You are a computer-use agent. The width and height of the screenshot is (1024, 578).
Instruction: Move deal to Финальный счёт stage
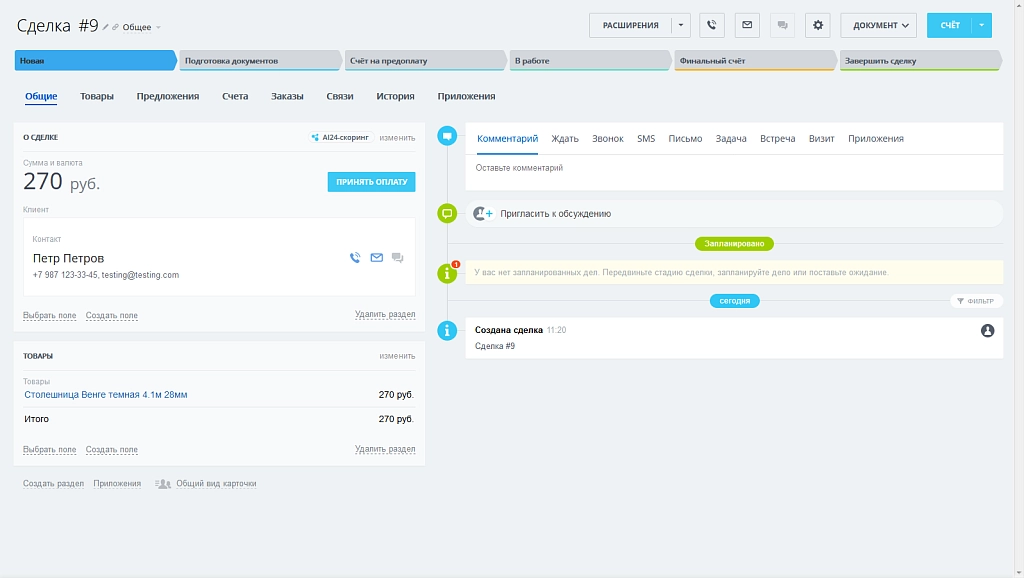point(755,60)
